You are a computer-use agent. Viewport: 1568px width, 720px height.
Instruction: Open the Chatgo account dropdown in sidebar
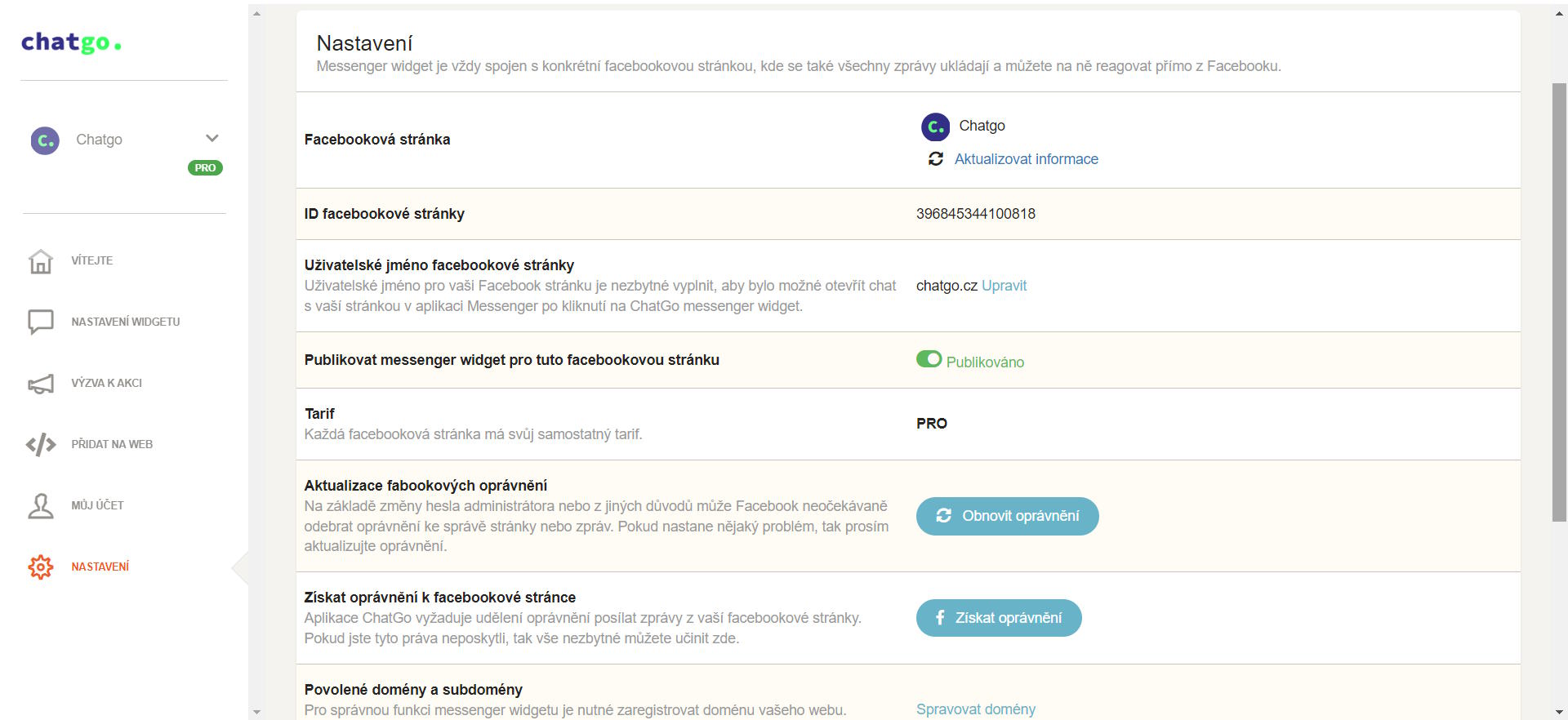pyautogui.click(x=124, y=140)
